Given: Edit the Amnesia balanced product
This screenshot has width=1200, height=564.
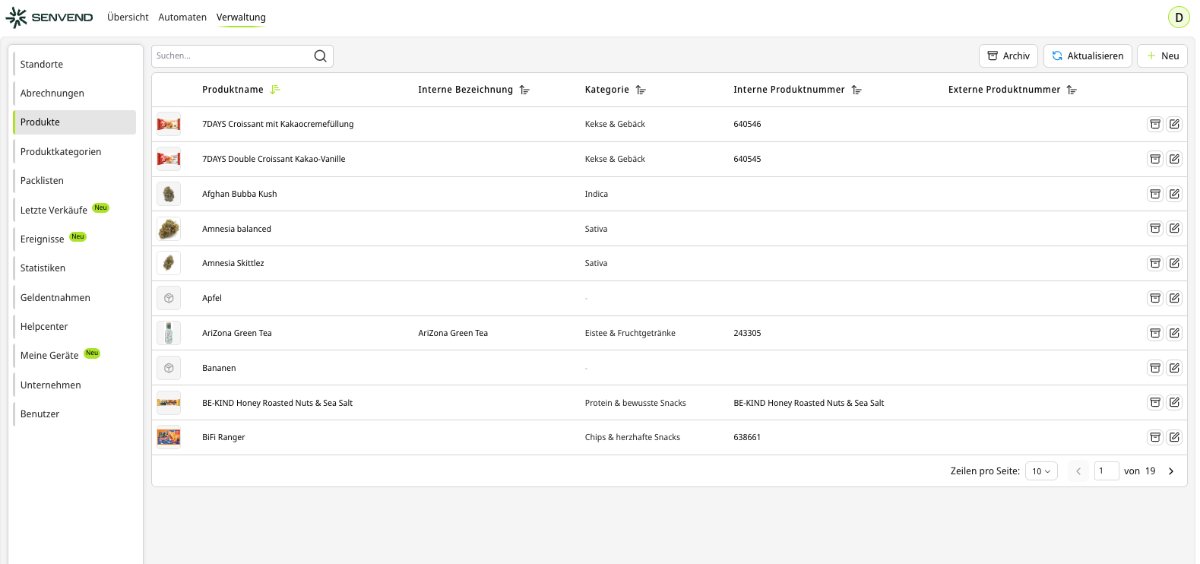Looking at the screenshot, I should click(1174, 228).
